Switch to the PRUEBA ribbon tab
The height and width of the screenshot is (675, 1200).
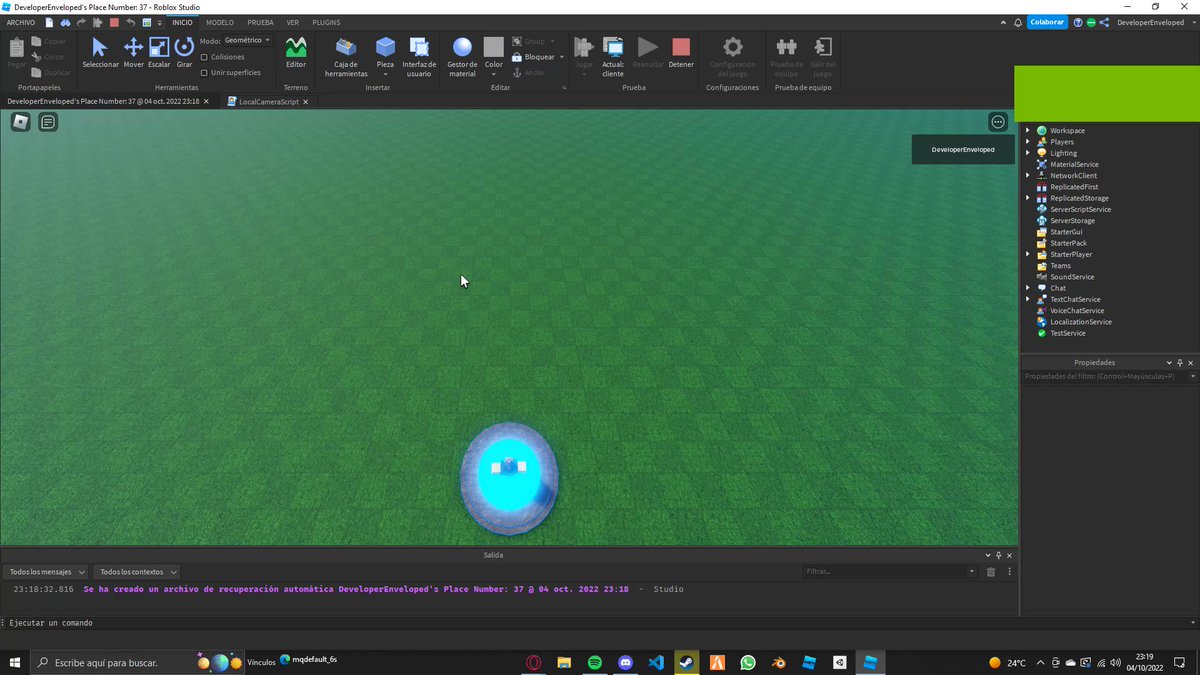260,22
